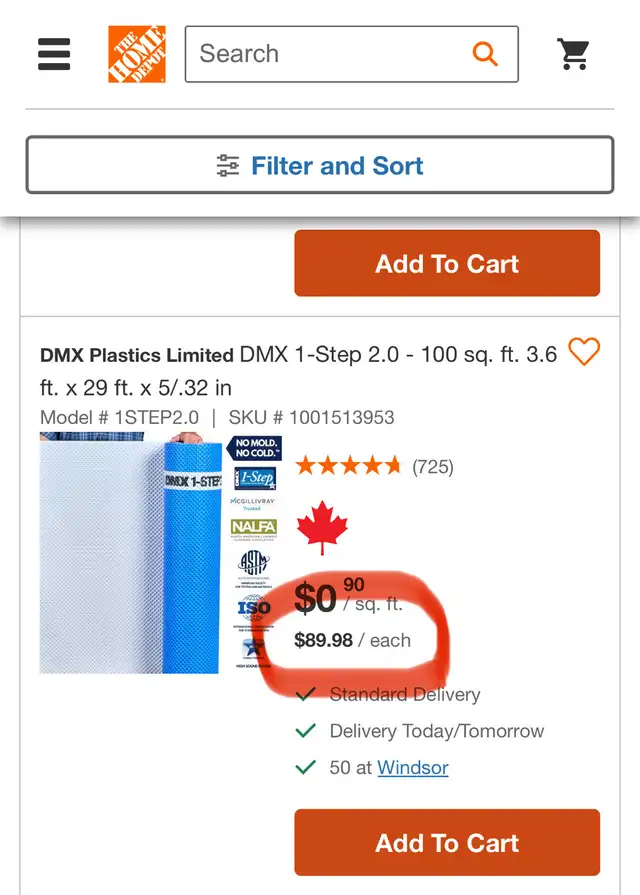The height and width of the screenshot is (895, 640).
Task: Click the green Standard Delivery checkmark
Action: point(308,694)
